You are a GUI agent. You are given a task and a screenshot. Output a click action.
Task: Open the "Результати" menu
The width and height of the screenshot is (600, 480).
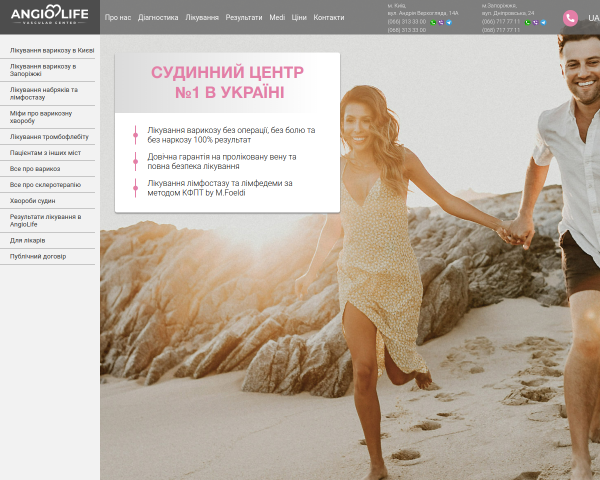pyautogui.click(x=244, y=18)
